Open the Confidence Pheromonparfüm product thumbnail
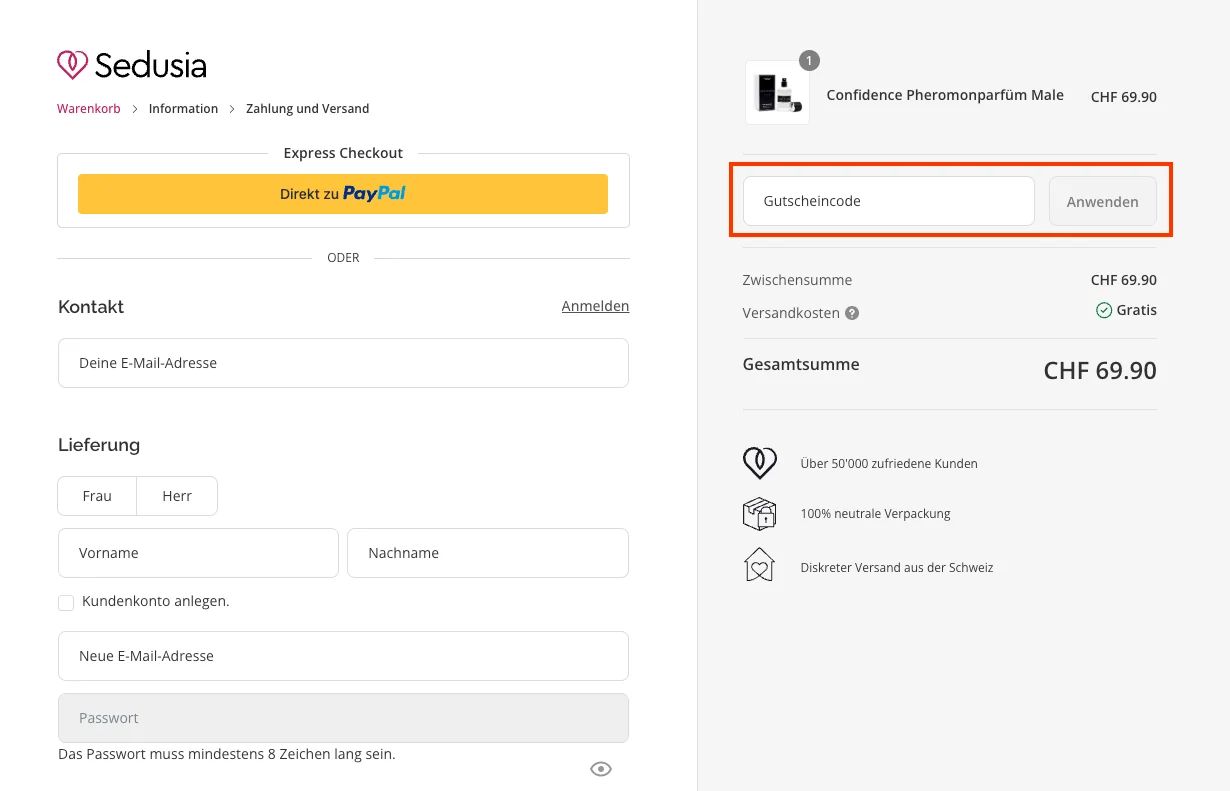 pos(777,93)
